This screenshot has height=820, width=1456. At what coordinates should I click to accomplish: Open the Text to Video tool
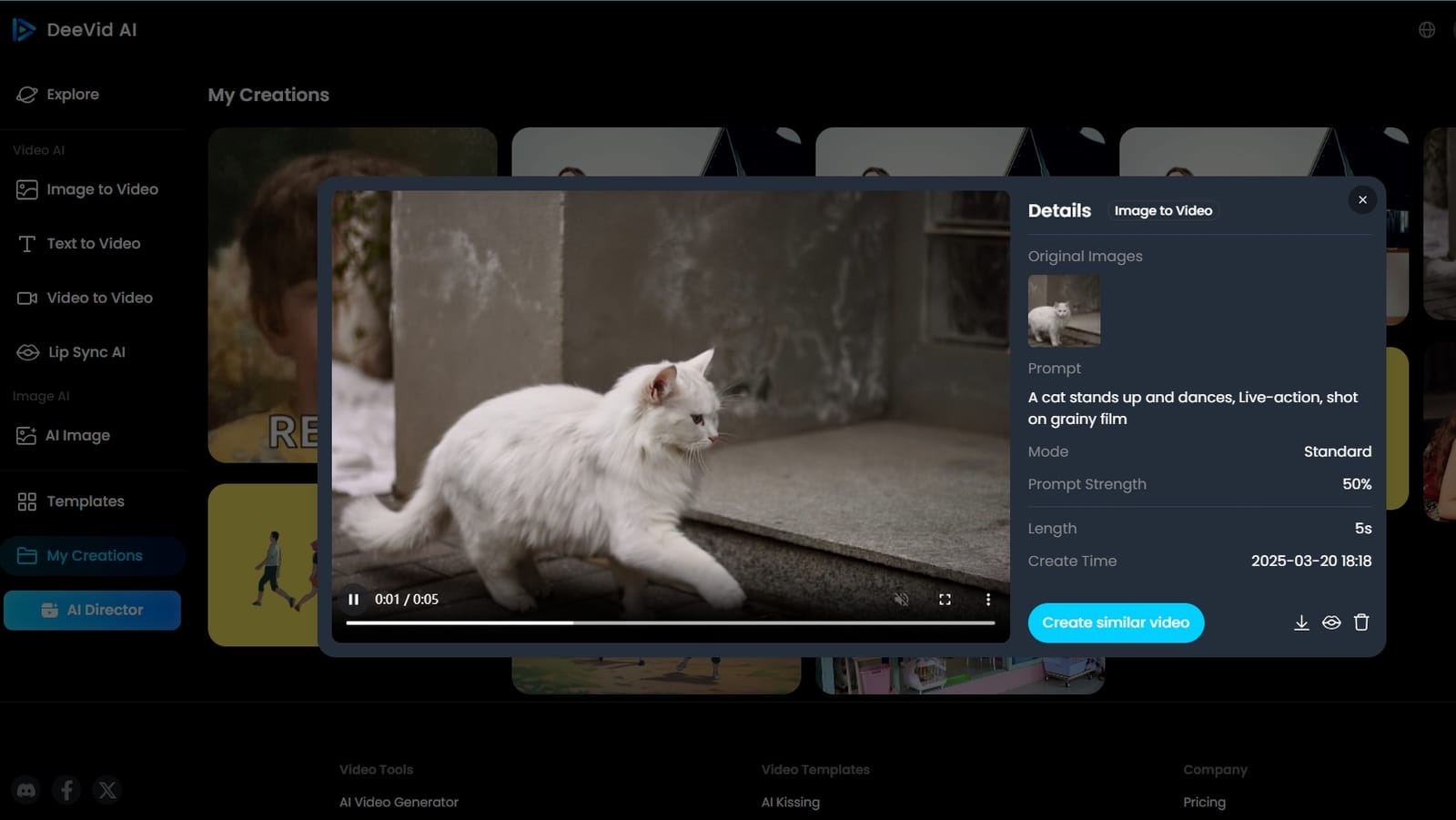click(x=92, y=243)
